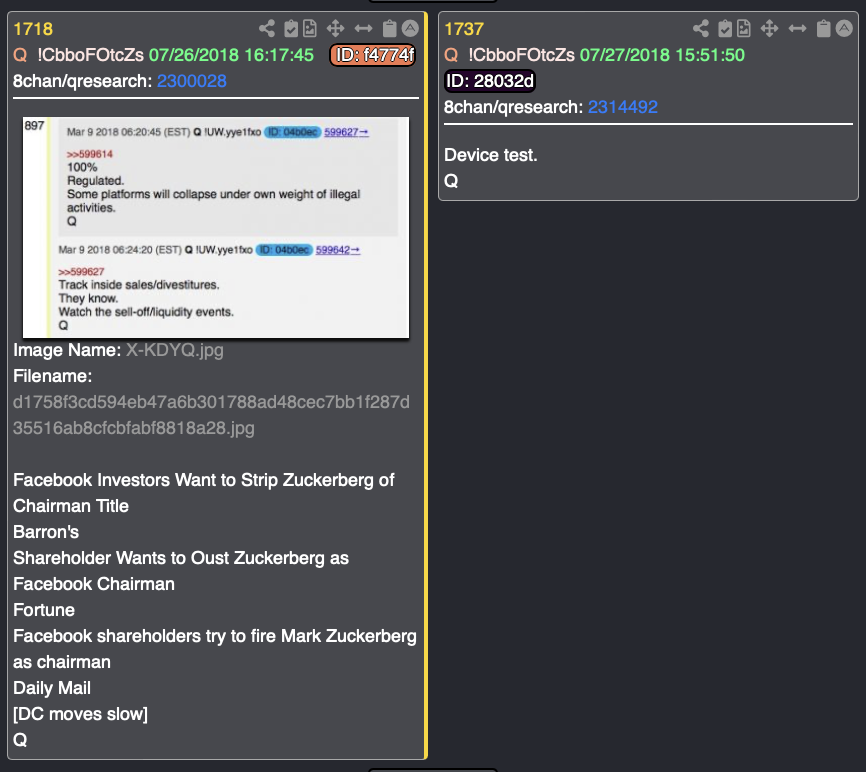Click share icon on post 1718
Viewport: 866px width, 772px height.
(x=267, y=29)
